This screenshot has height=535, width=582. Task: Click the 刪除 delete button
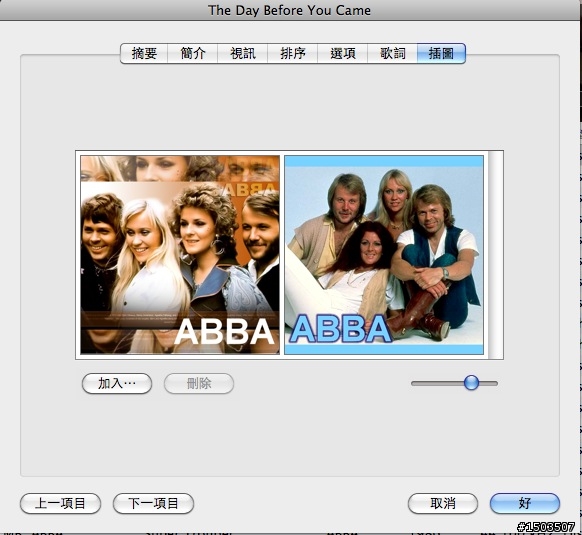[x=199, y=384]
